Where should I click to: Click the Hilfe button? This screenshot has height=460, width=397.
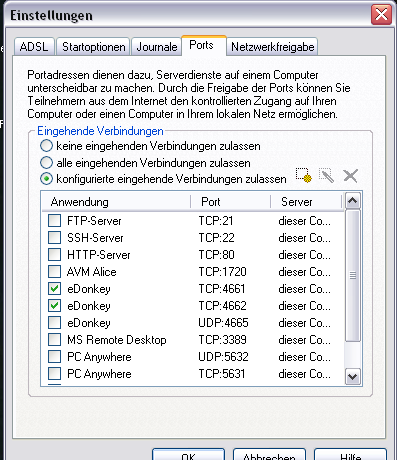[x=350, y=455]
